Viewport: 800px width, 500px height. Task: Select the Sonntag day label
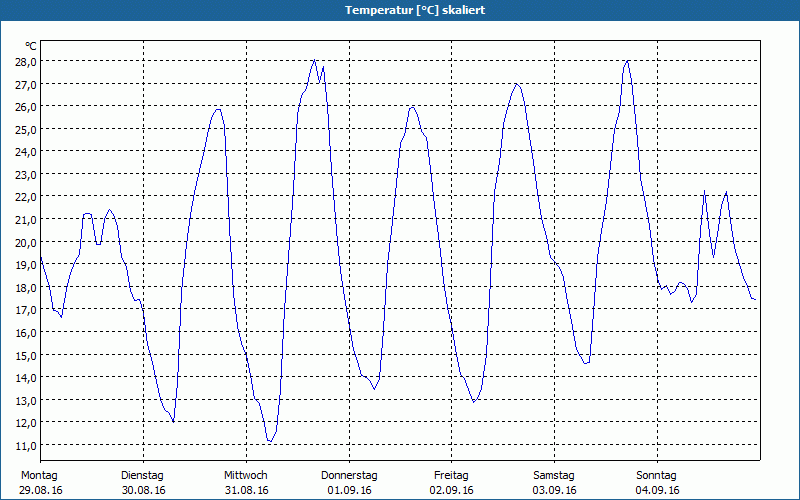point(657,475)
